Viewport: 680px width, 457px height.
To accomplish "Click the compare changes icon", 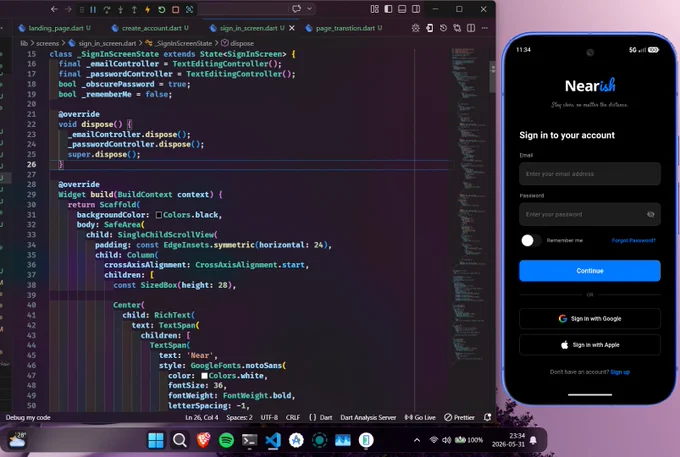I will 457,28.
